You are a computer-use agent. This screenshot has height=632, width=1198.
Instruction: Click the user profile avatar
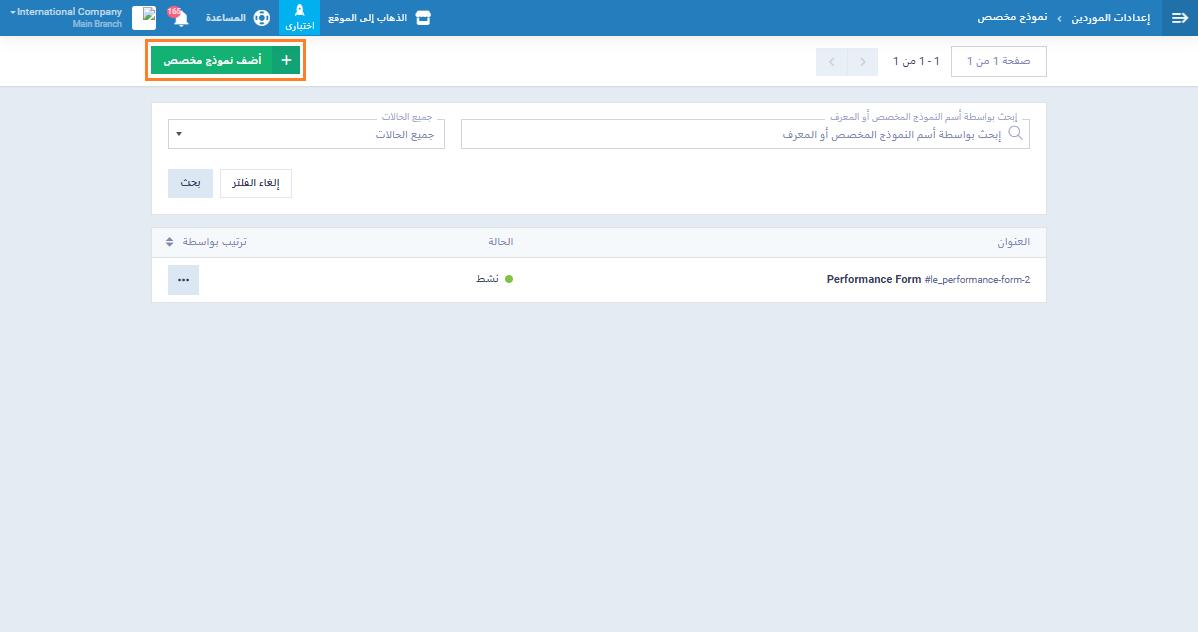point(144,18)
